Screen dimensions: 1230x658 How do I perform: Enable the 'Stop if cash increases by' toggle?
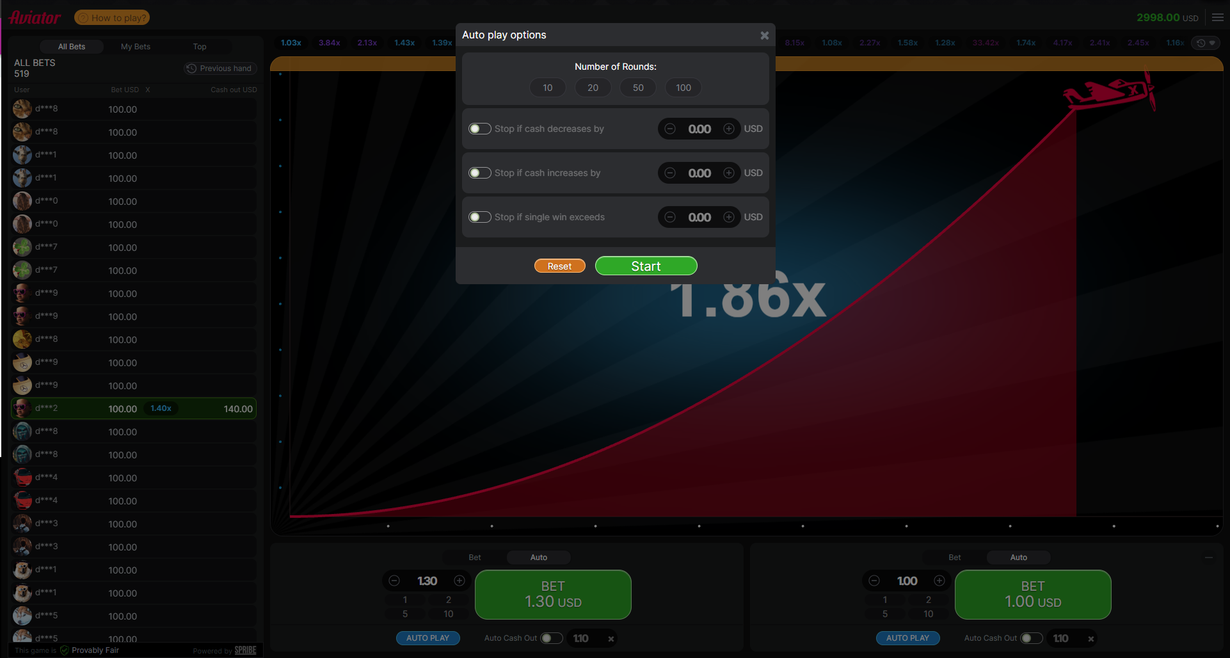pos(479,172)
